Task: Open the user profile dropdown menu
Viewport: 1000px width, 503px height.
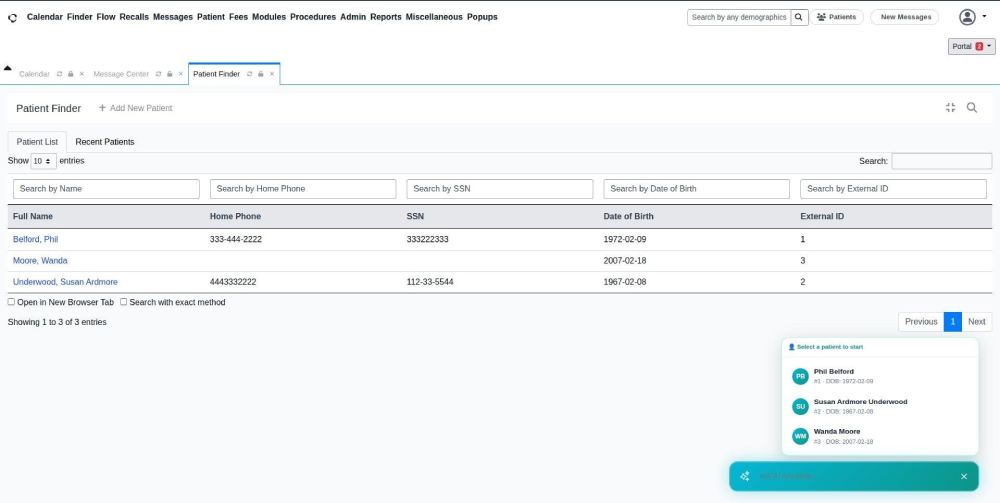Action: tap(971, 17)
